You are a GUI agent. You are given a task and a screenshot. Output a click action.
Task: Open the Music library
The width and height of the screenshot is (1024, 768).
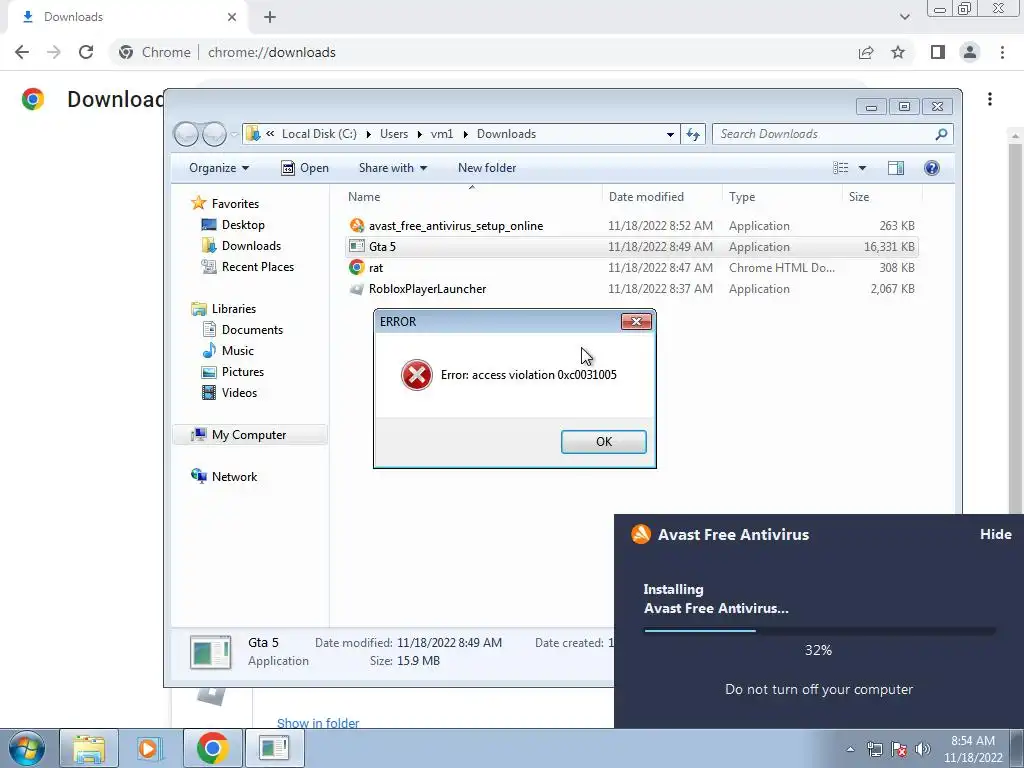[x=238, y=351]
